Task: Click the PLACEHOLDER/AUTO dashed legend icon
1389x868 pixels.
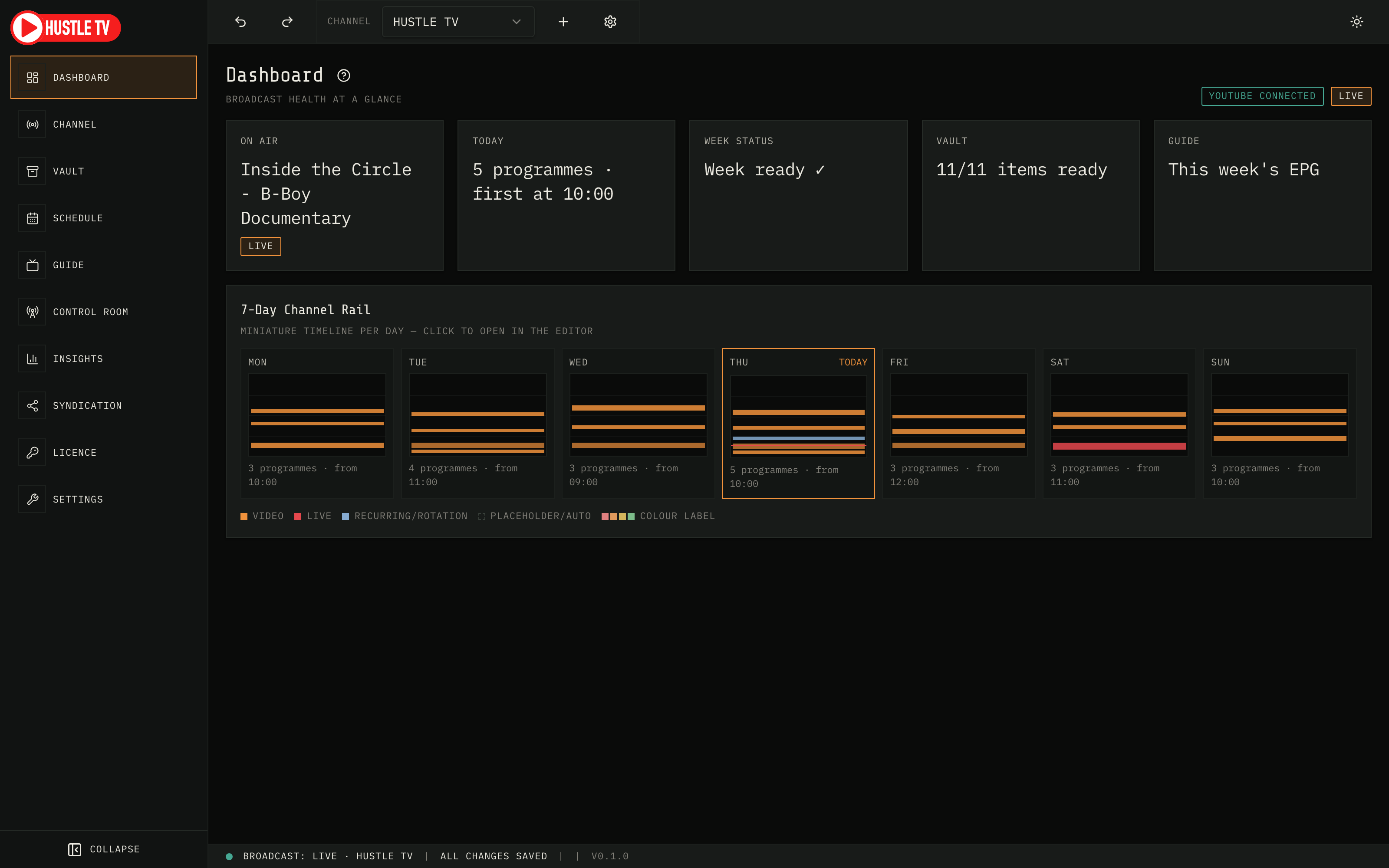Action: pyautogui.click(x=481, y=516)
